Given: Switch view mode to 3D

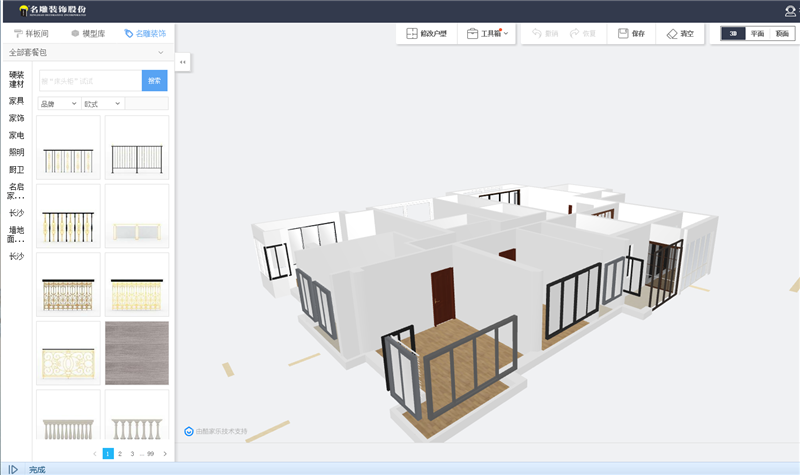Looking at the screenshot, I should tap(733, 34).
